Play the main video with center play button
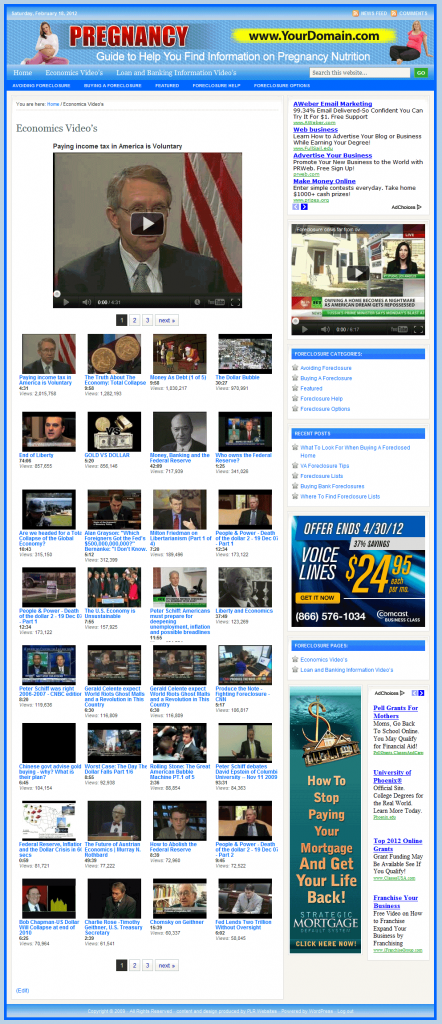Image resolution: width=442 pixels, height=1024 pixels. pos(147,223)
